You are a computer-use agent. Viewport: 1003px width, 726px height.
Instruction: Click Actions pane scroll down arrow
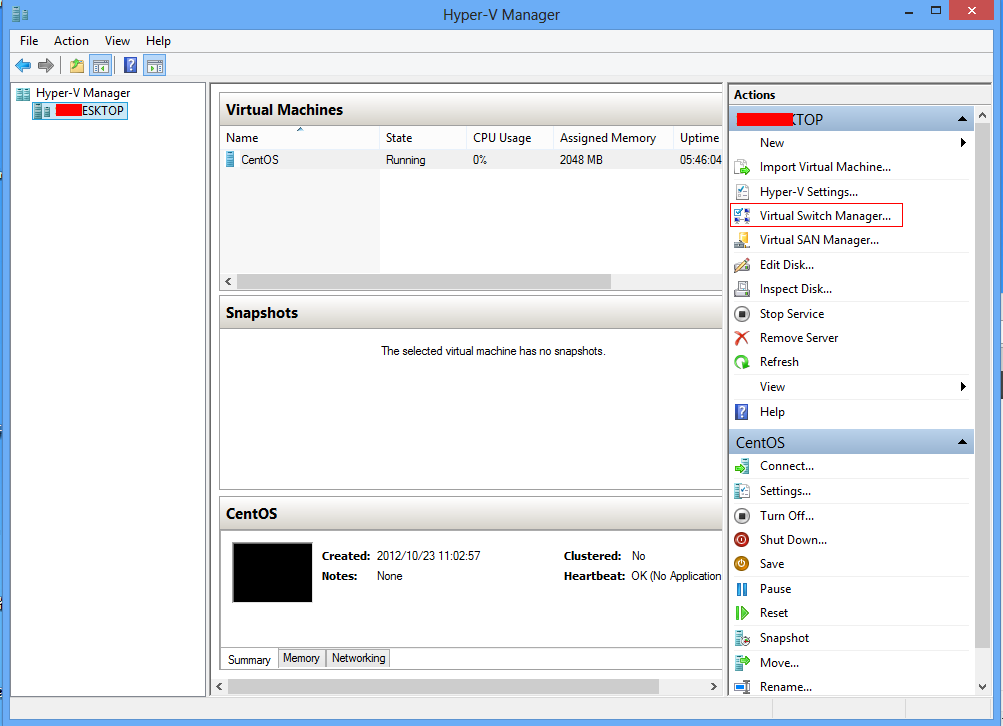click(x=983, y=687)
